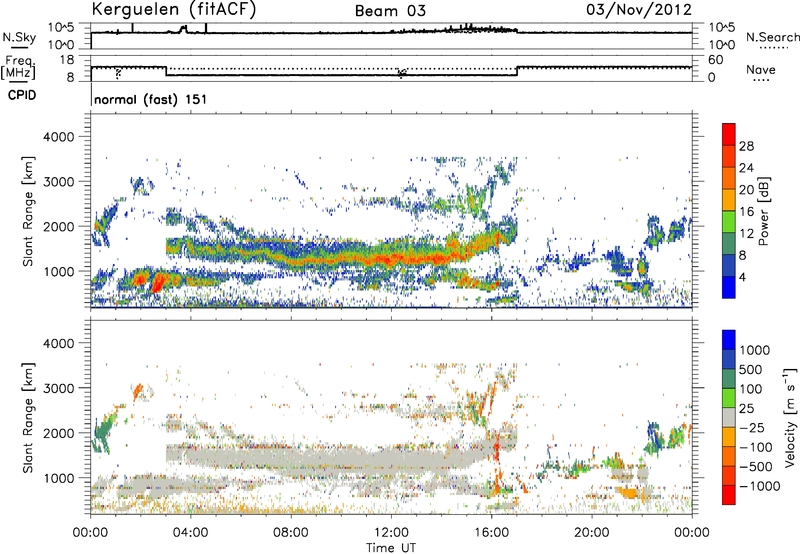Click the 'Slant Range [km]' label of the velocity panel
This screenshot has width=800, height=554.
(28, 417)
